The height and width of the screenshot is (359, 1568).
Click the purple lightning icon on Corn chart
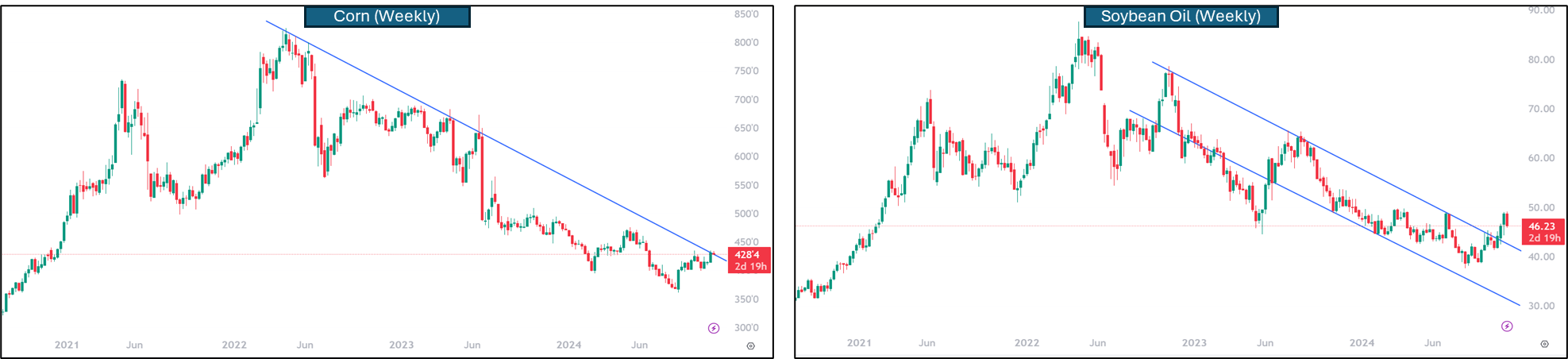coord(714,328)
